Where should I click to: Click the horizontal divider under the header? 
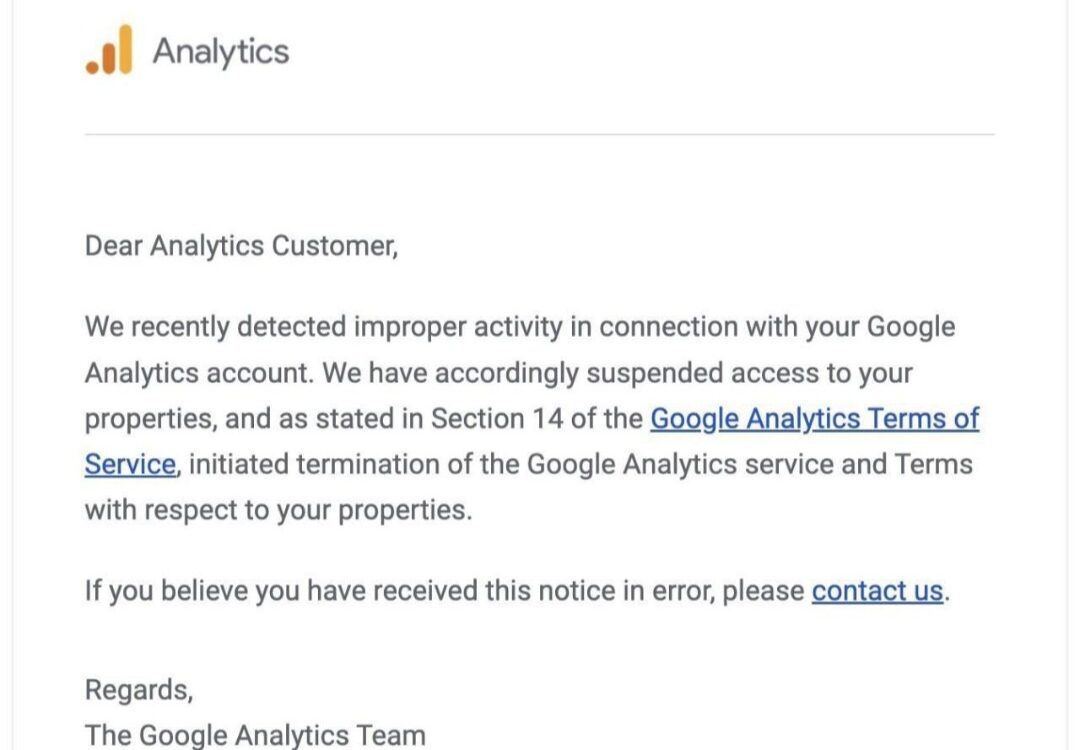pyautogui.click(x=539, y=134)
